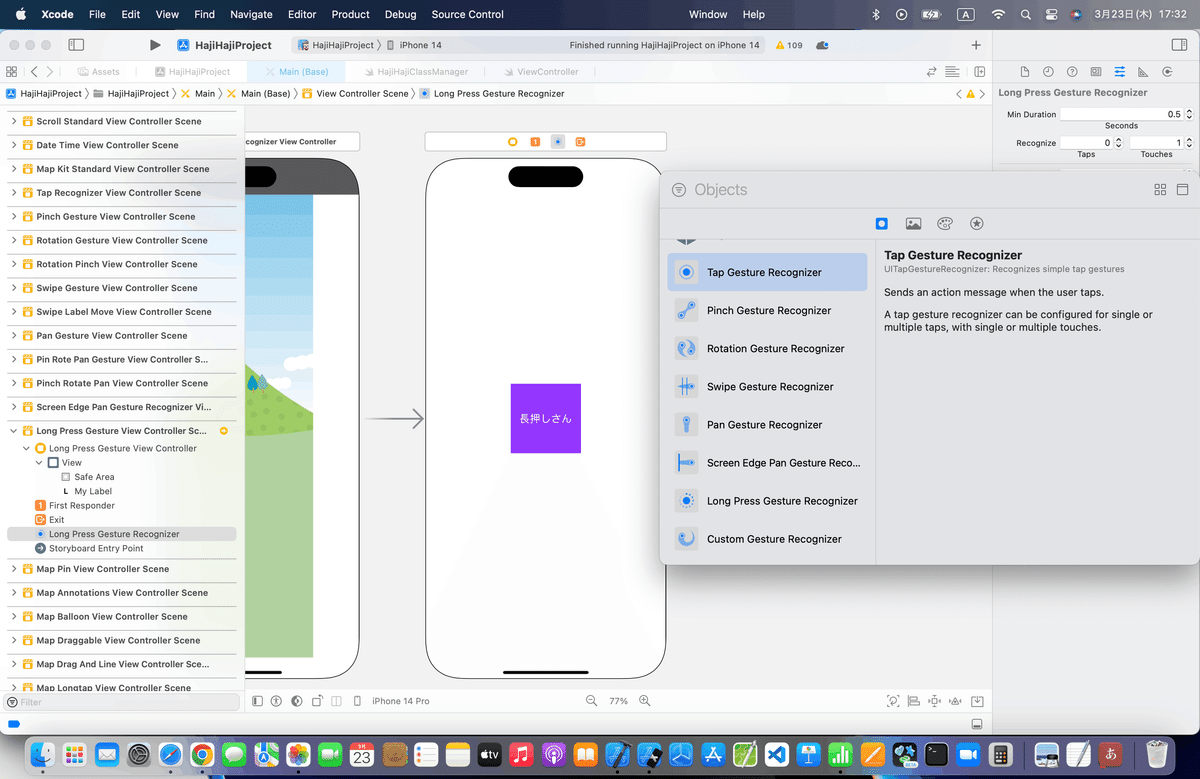Open Add New Constraints menu
The height and width of the screenshot is (779, 1200).
(935, 701)
